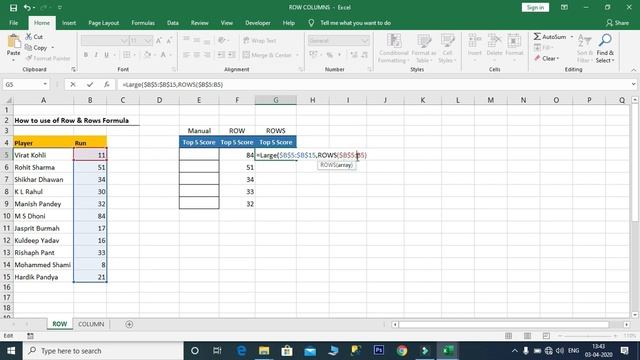640x360 pixels.
Task: Click the Paste clipboard icon
Action: tap(13, 41)
